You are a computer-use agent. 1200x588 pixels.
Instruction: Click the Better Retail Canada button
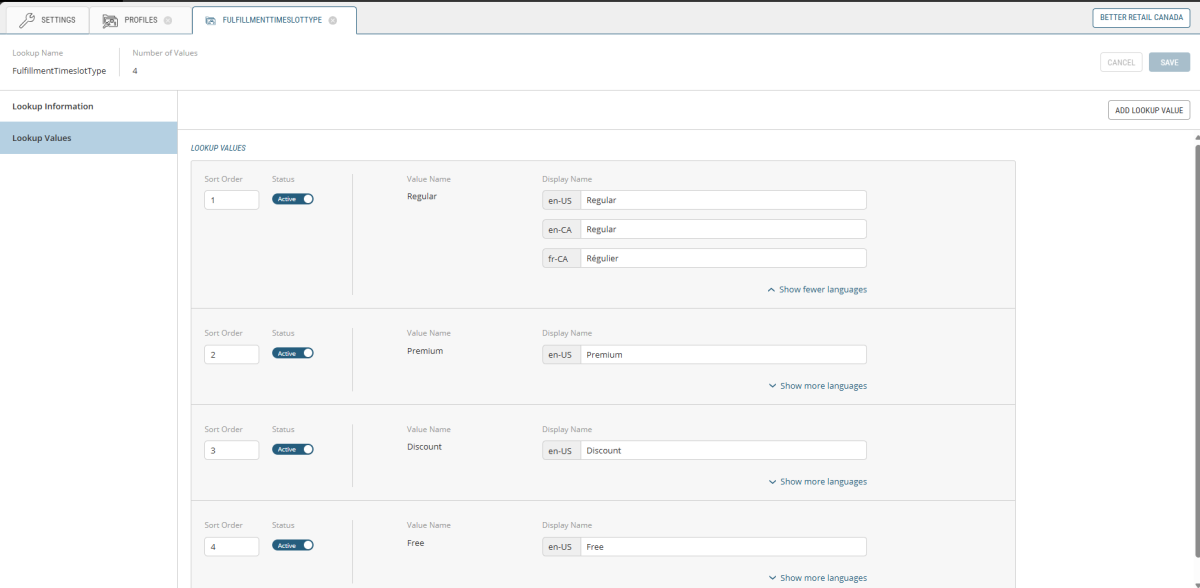1140,17
